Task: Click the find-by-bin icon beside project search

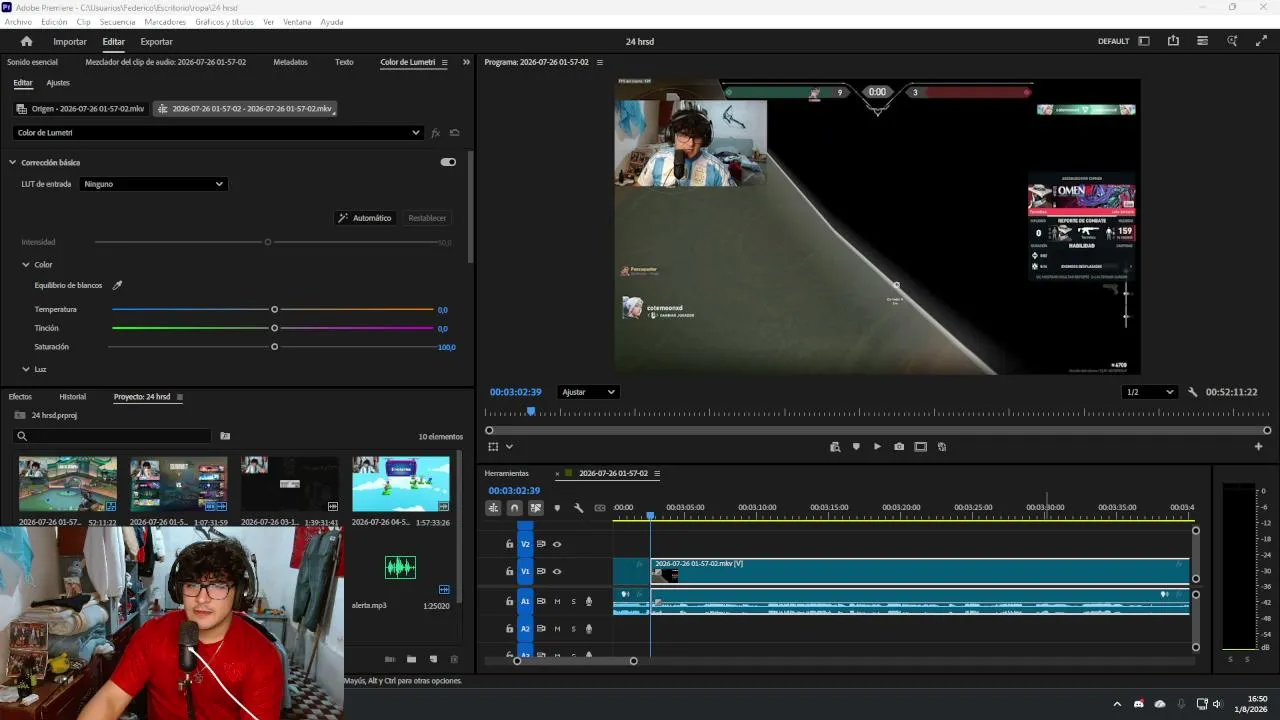Action: (225, 436)
